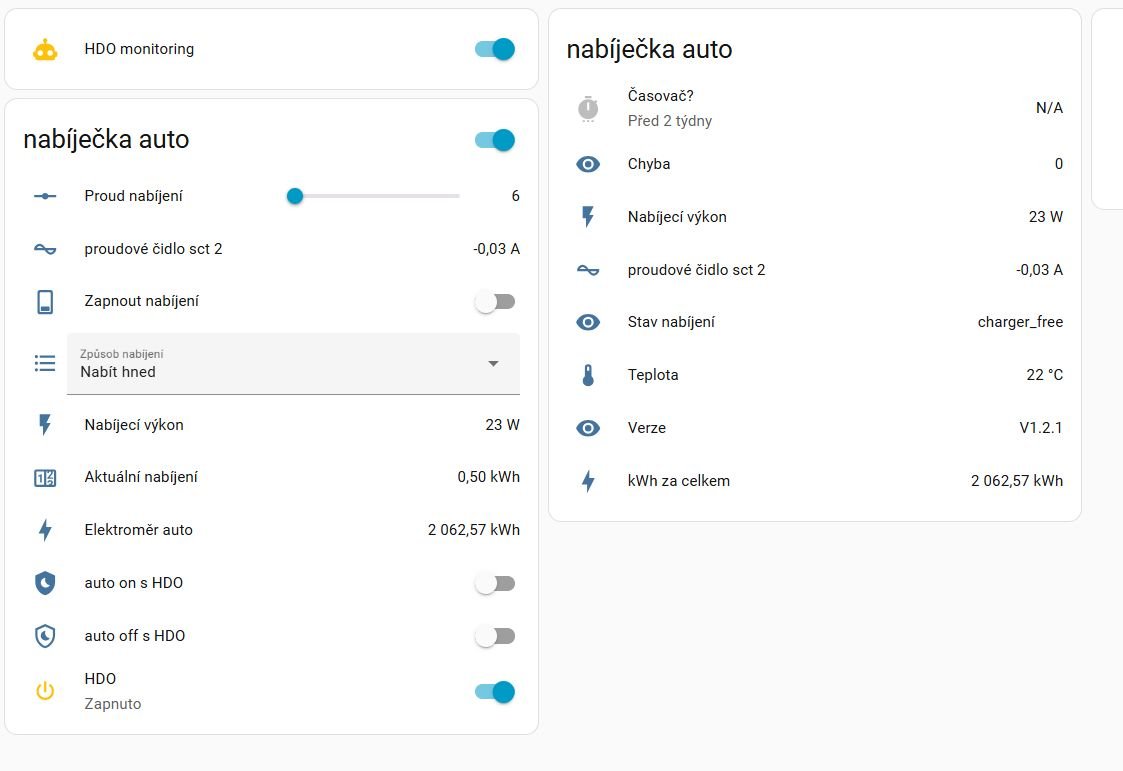The image size is (1123, 771).
Task: Click the thermometer icon next to Teplota
Action: [588, 376]
